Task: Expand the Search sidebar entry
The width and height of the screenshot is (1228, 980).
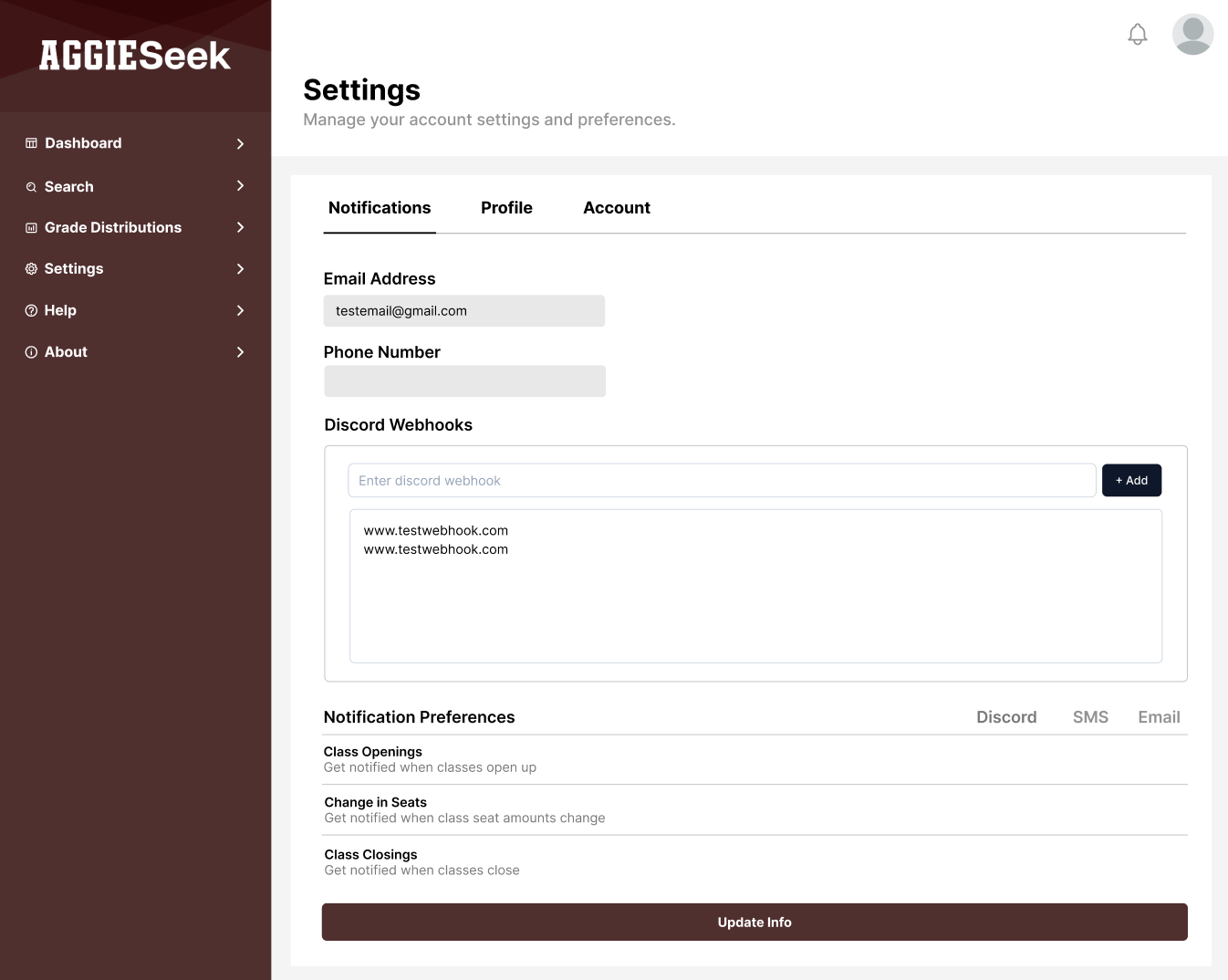Action: (240, 186)
